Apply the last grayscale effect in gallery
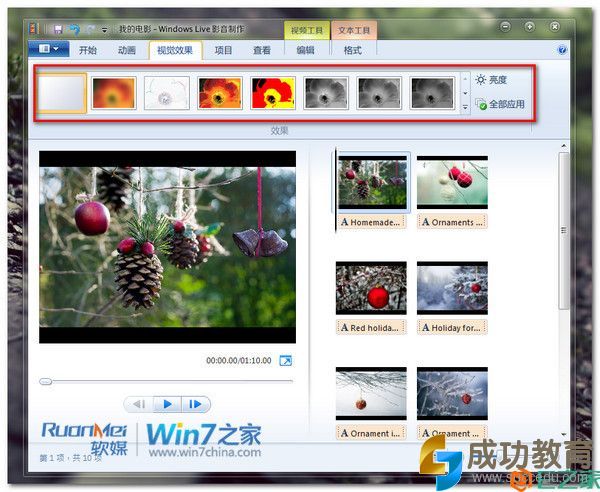Screen dimensions: 600x492 tap(432, 93)
